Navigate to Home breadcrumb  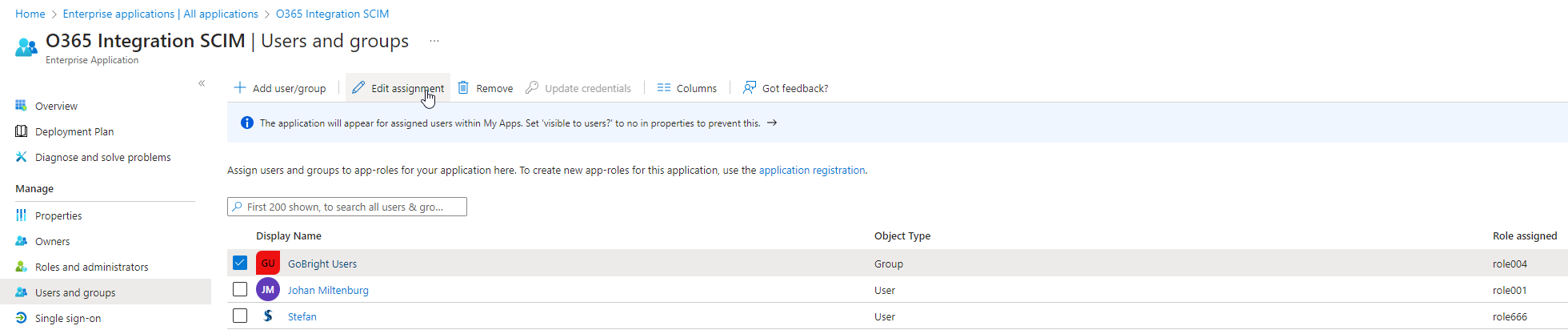point(30,14)
